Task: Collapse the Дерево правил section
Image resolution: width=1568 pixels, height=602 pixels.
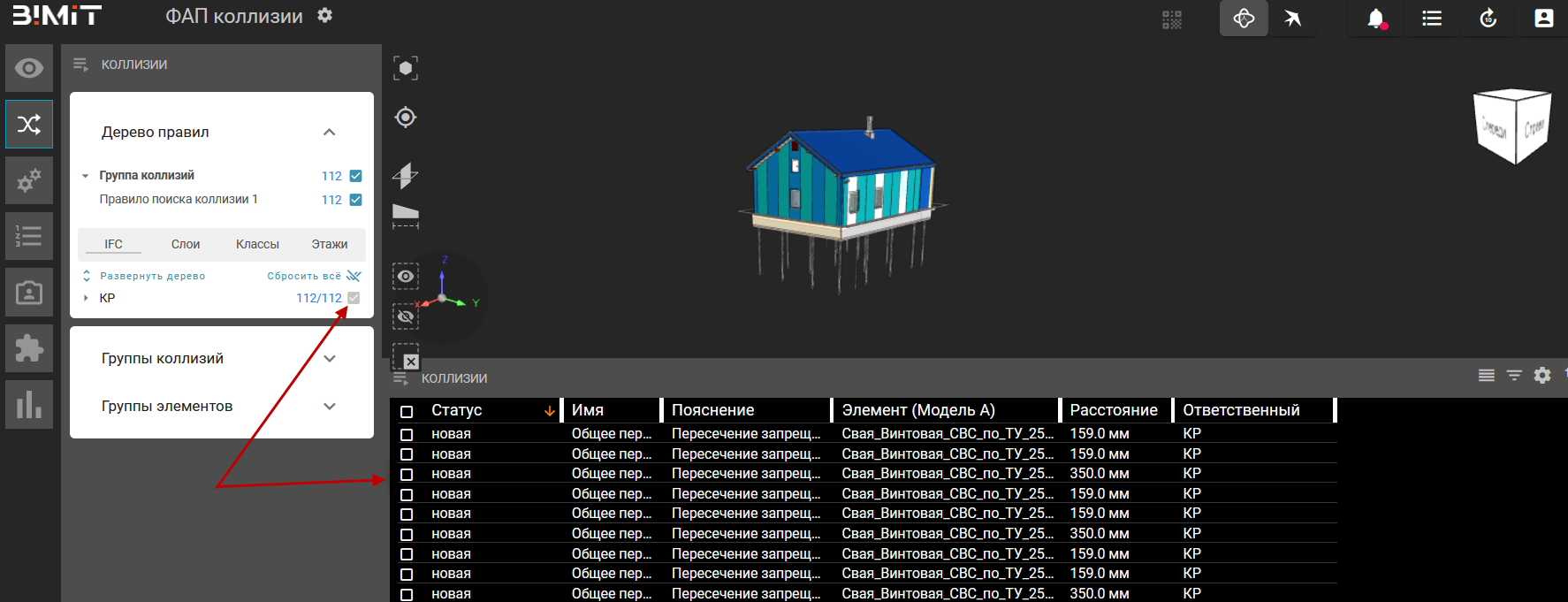Action: point(330,133)
